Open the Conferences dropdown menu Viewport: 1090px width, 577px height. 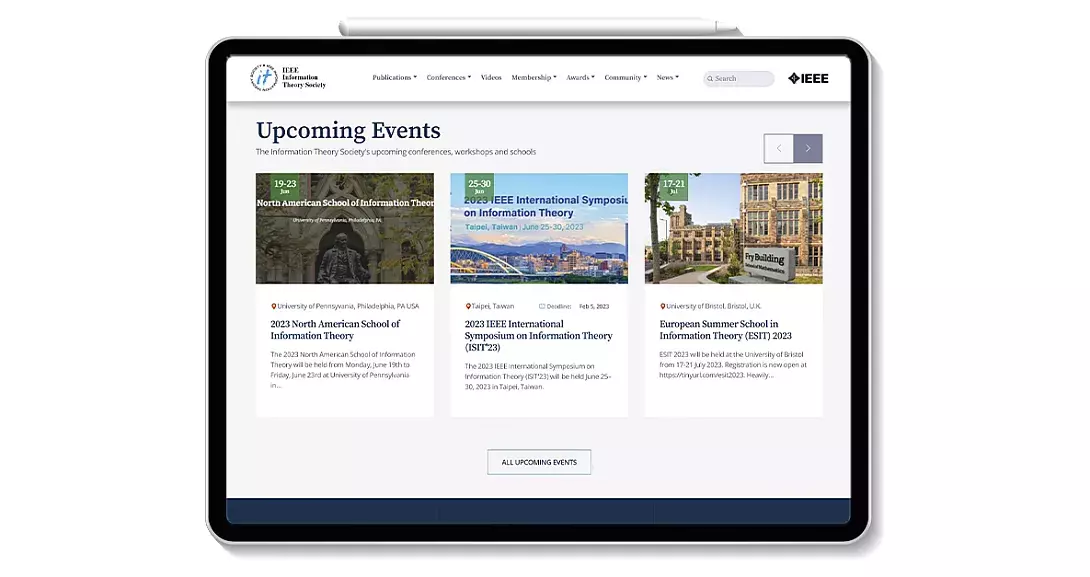coord(448,78)
